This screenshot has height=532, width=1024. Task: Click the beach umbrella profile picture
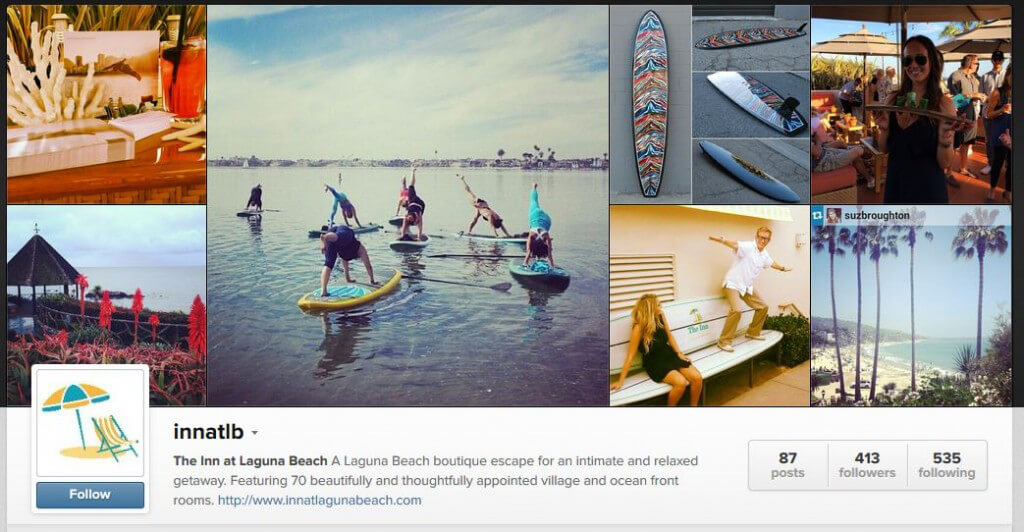90,422
